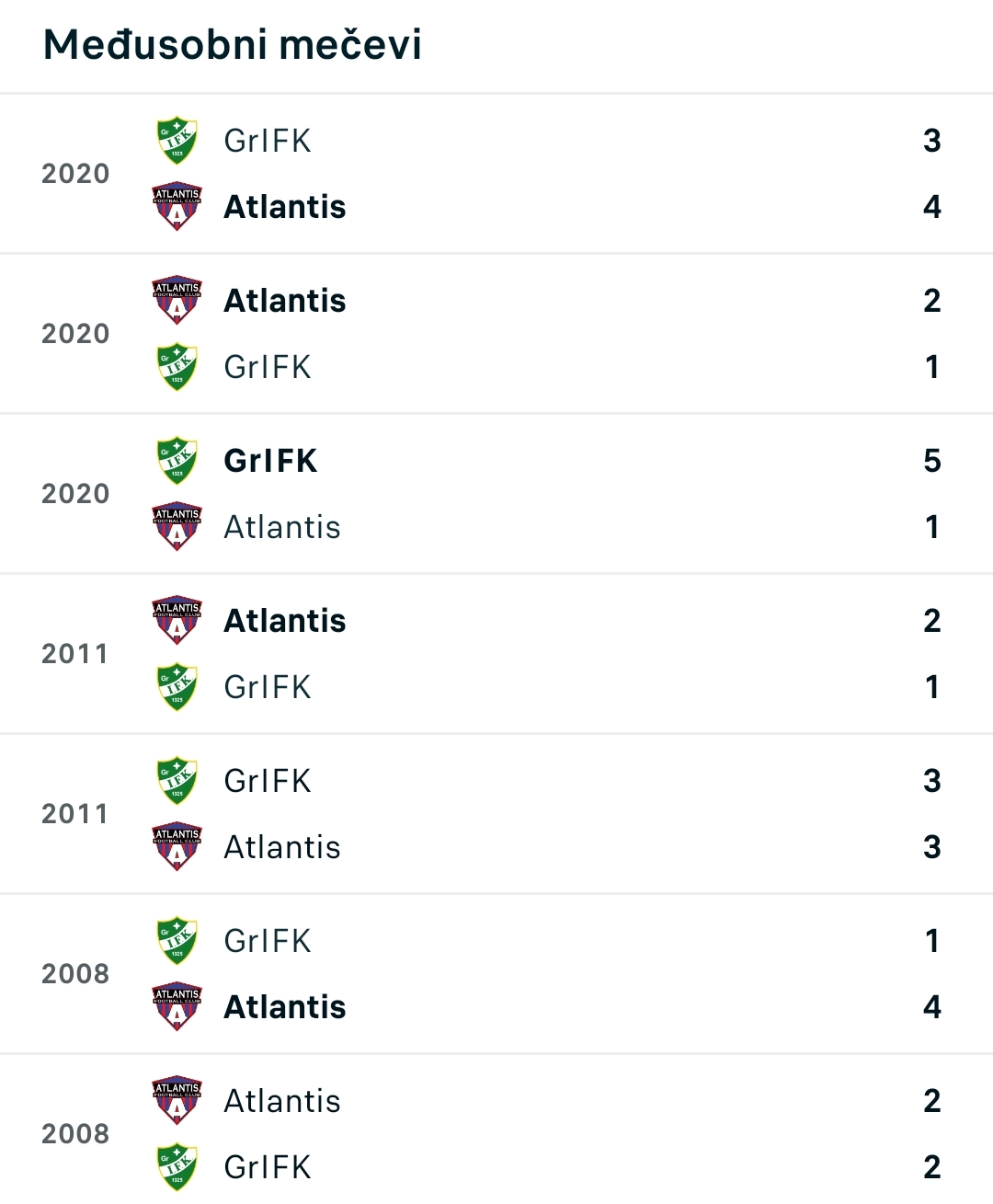Tap Atlantis crest in first 2-1 match of 2020
This screenshot has height=1204, width=993.
(177, 301)
